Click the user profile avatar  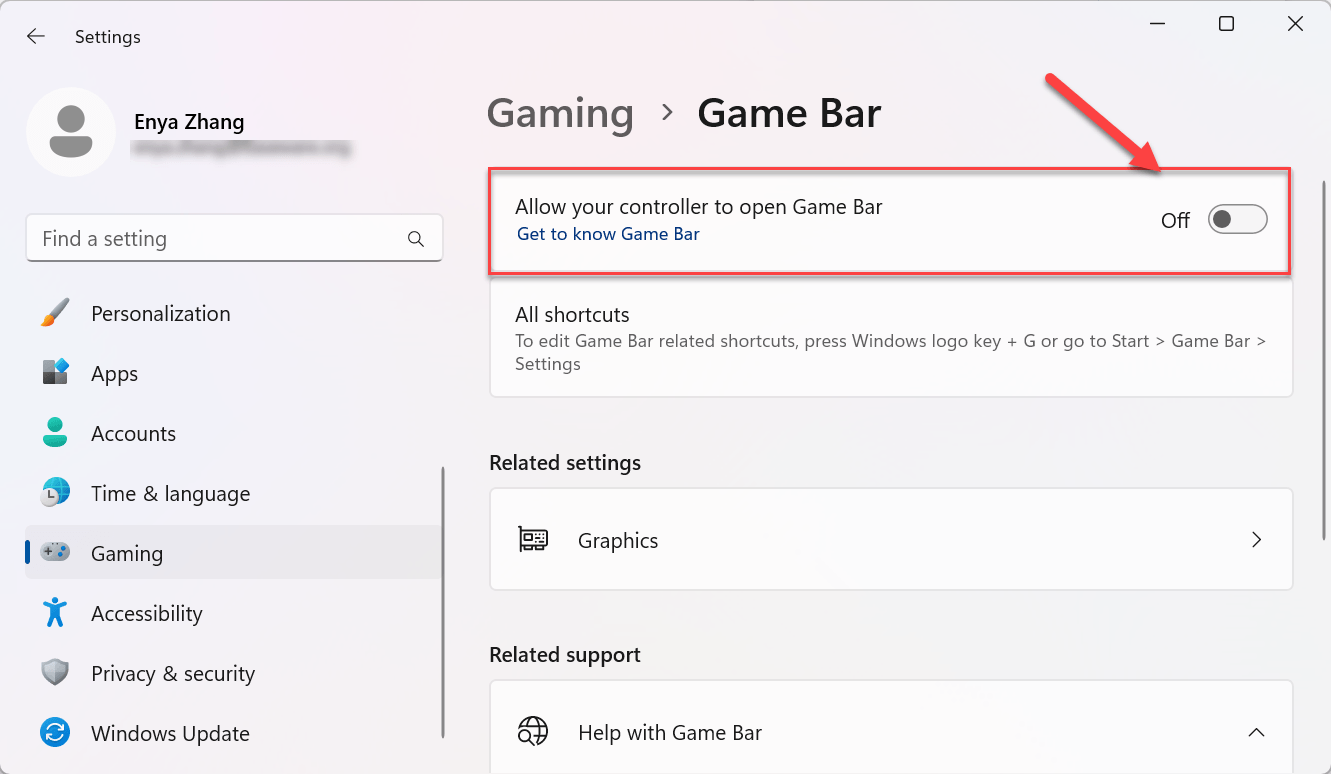point(71,132)
